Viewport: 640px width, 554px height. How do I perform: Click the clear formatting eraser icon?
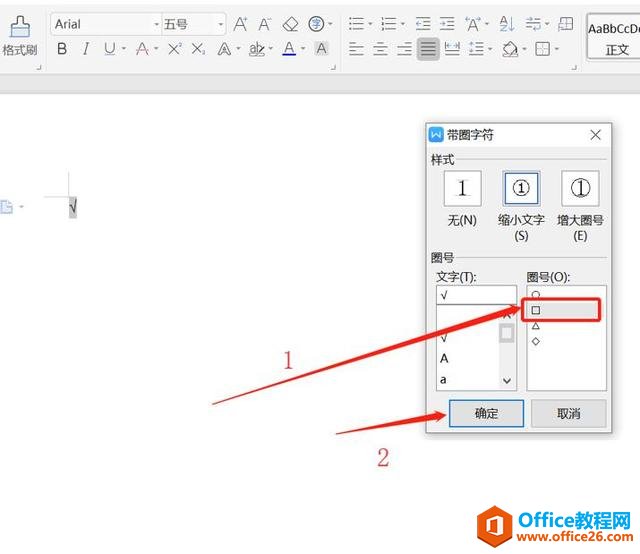tap(290, 24)
